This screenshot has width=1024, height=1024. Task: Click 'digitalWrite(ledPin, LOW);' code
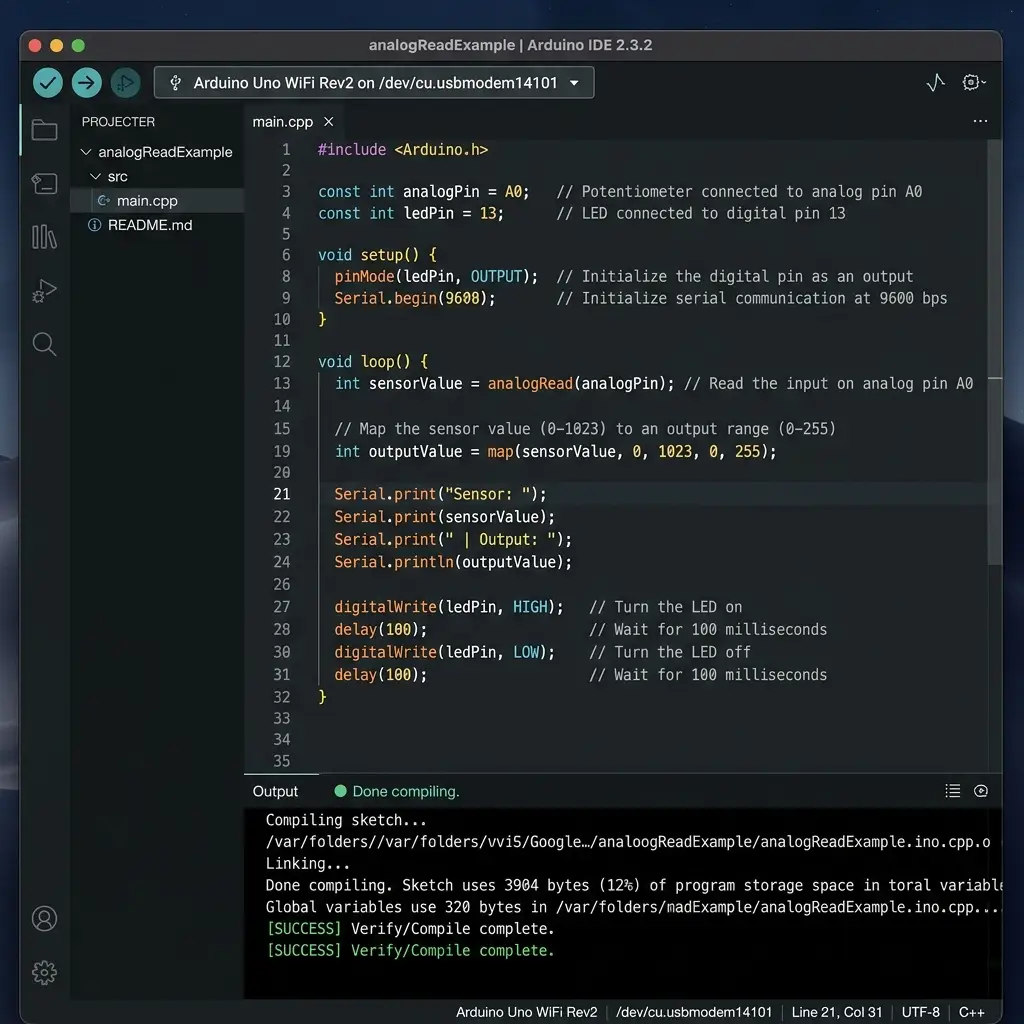(x=444, y=652)
